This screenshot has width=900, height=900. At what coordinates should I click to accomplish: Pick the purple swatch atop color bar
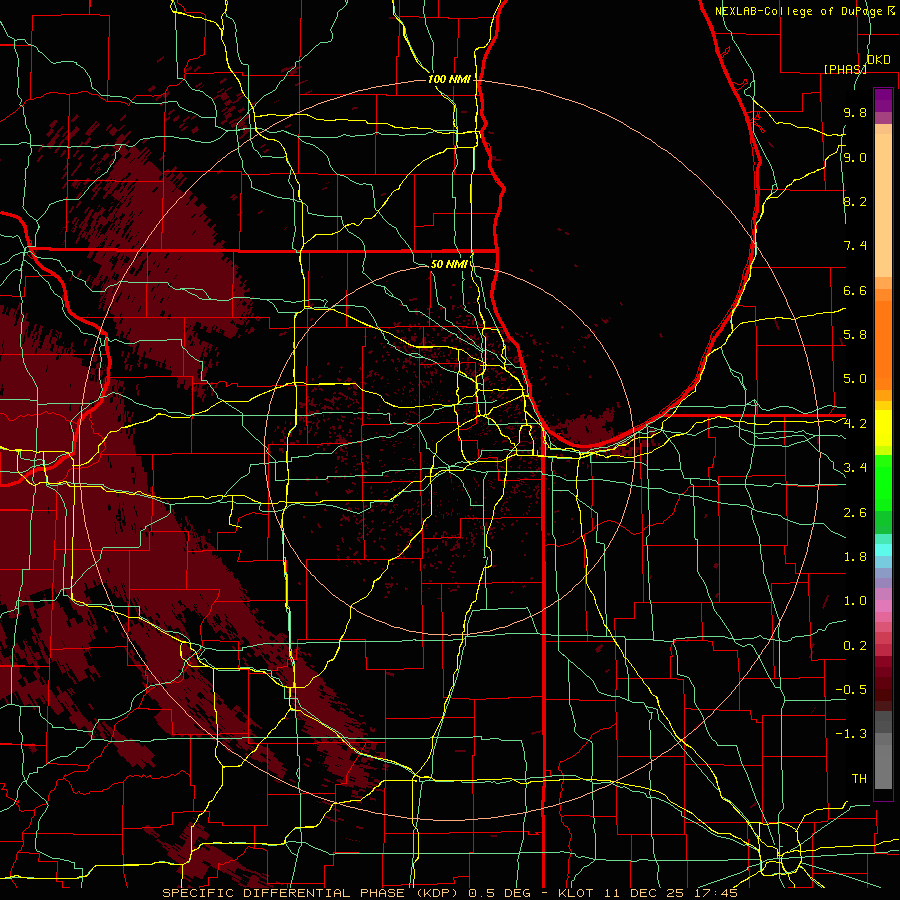pyautogui.click(x=883, y=100)
